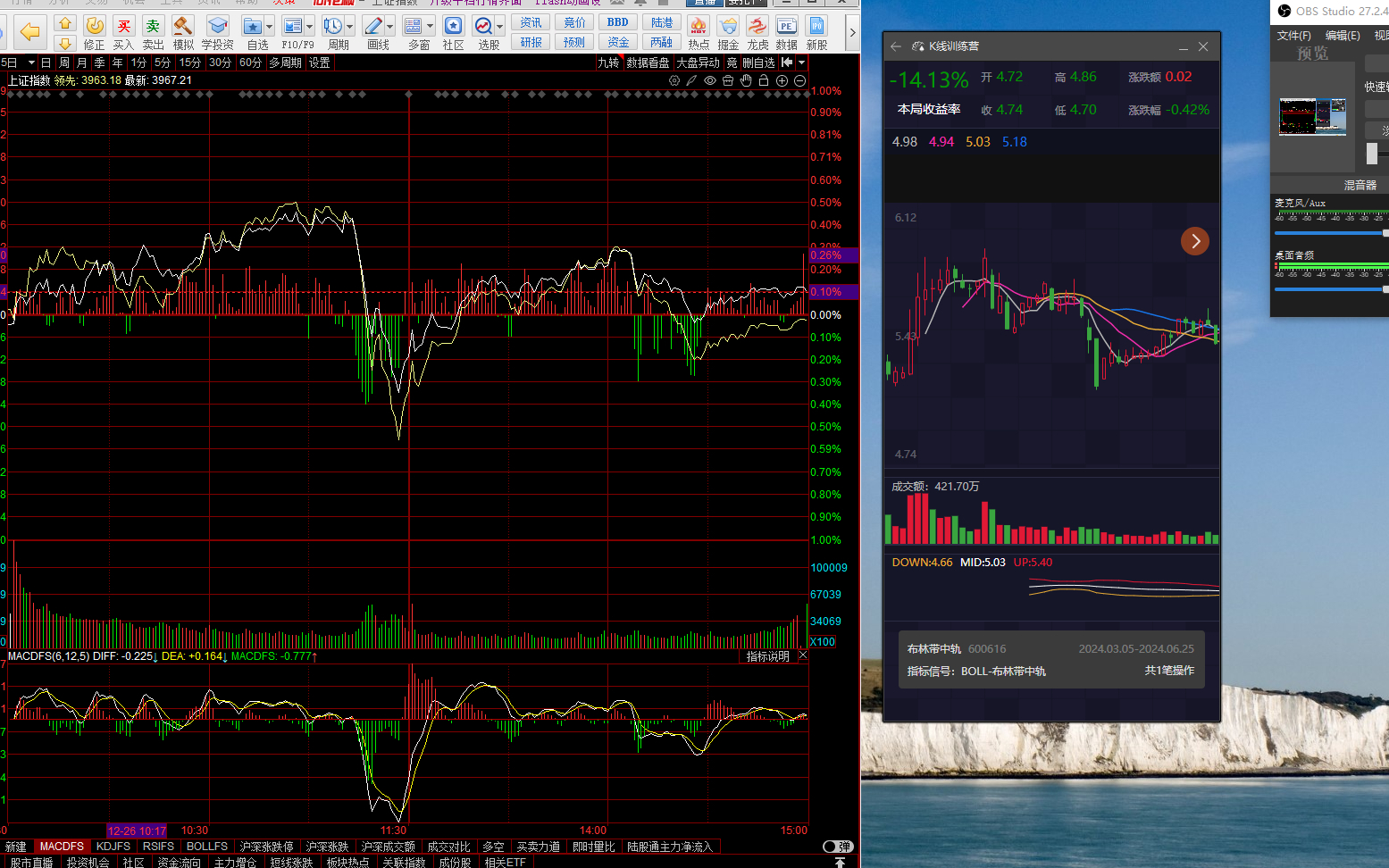Expand the 自选 dropdown arrow

[x=269, y=27]
